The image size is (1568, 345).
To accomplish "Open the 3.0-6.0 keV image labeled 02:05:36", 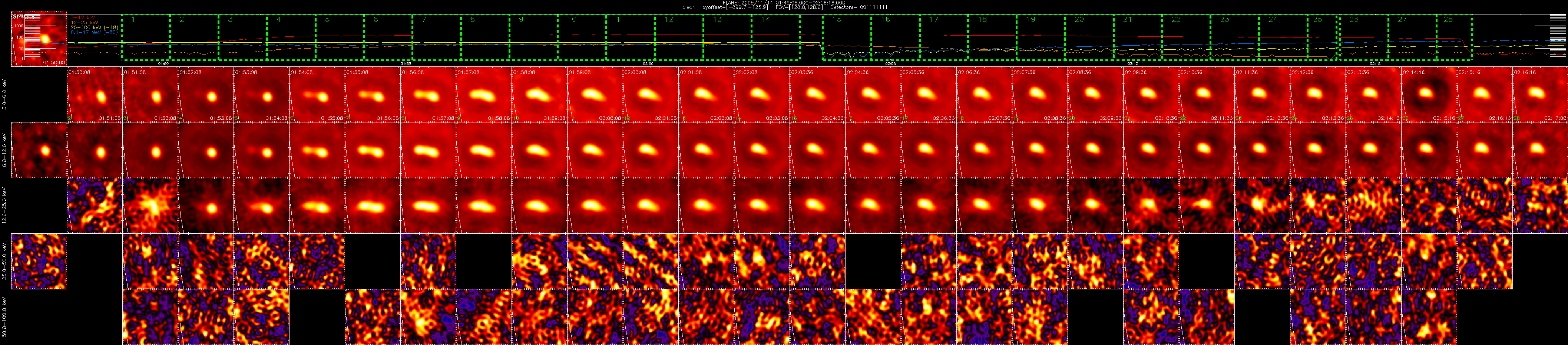I will [x=928, y=95].
